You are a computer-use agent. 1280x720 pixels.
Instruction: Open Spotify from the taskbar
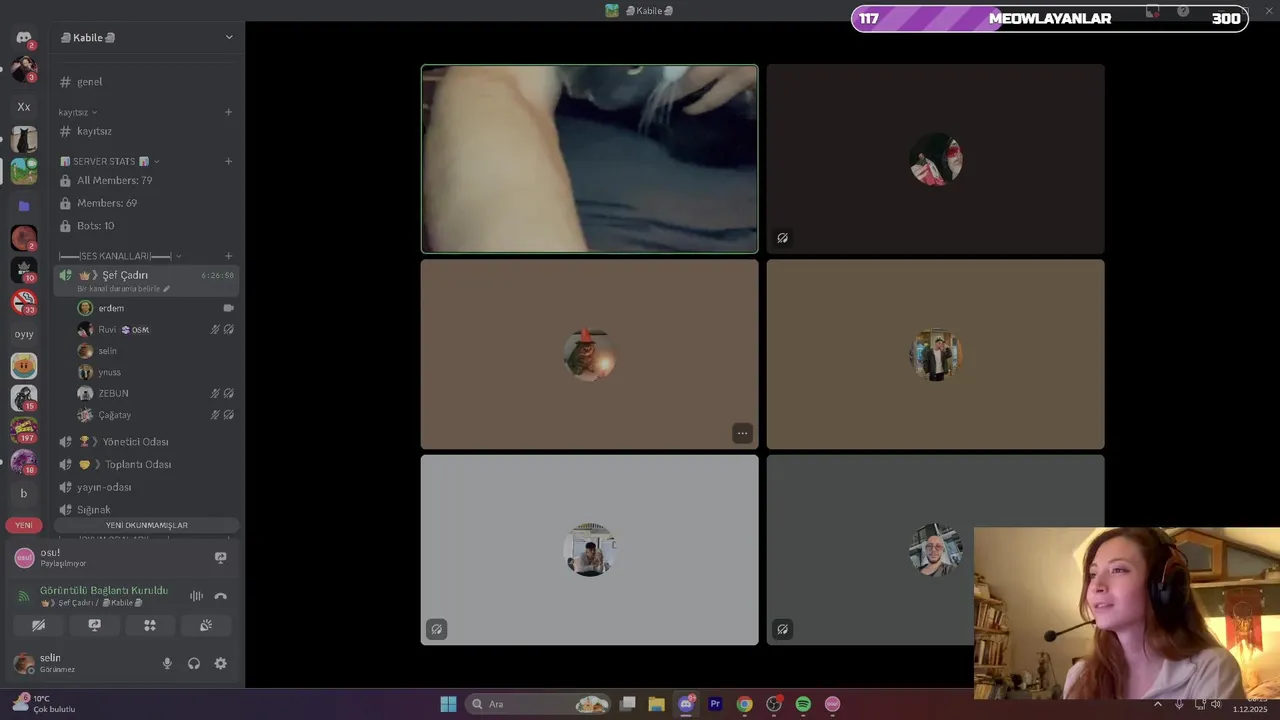click(x=803, y=704)
